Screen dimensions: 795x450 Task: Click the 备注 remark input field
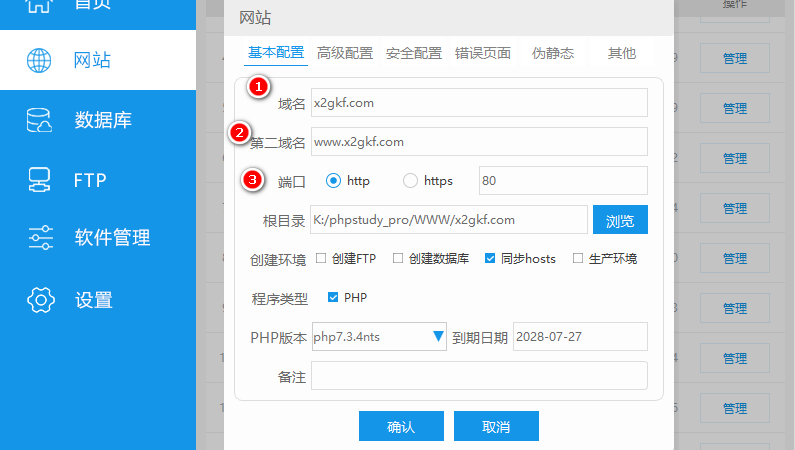[x=479, y=375]
